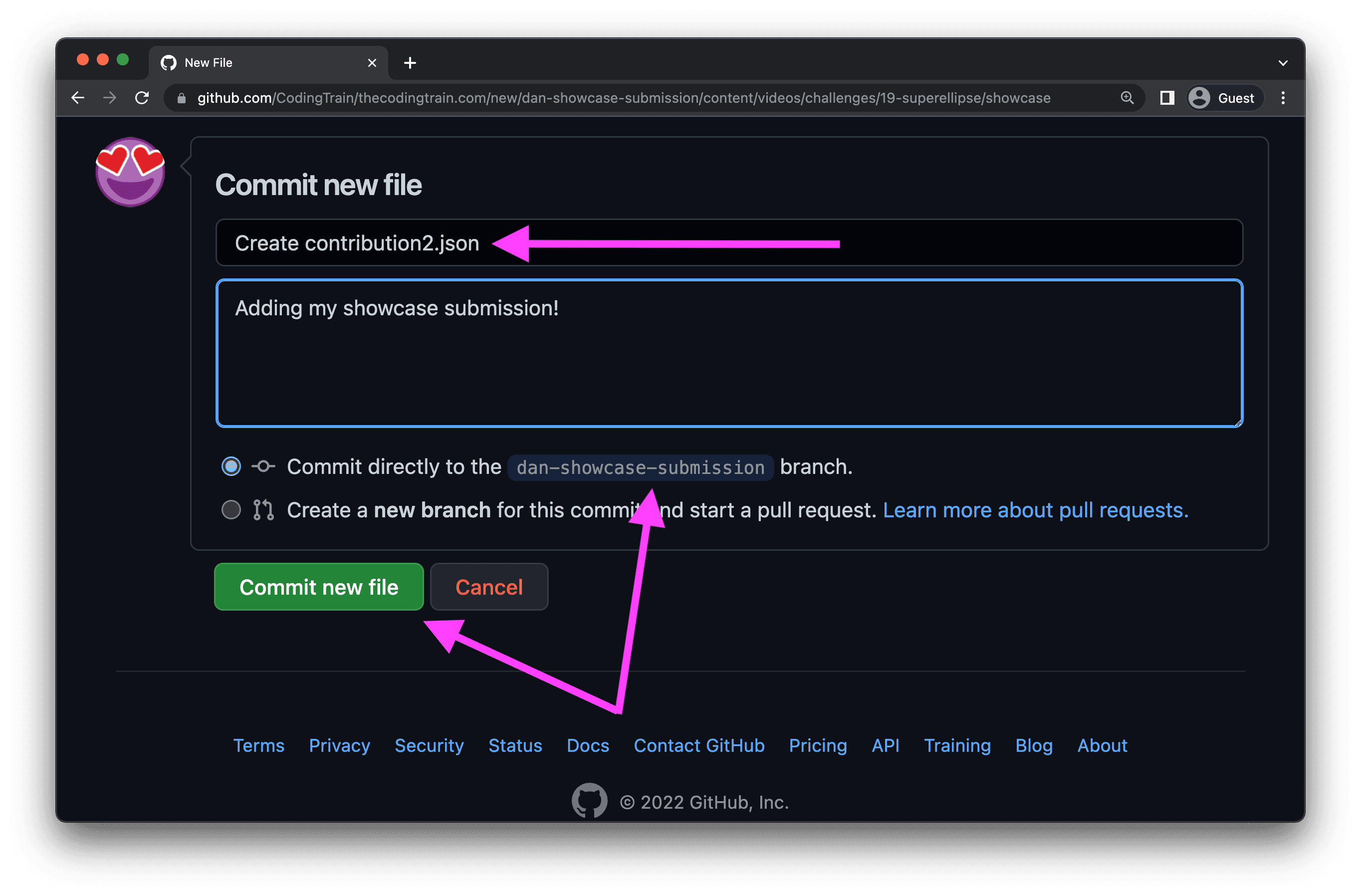Open the About footer link
The image size is (1361, 896).
[1102, 745]
